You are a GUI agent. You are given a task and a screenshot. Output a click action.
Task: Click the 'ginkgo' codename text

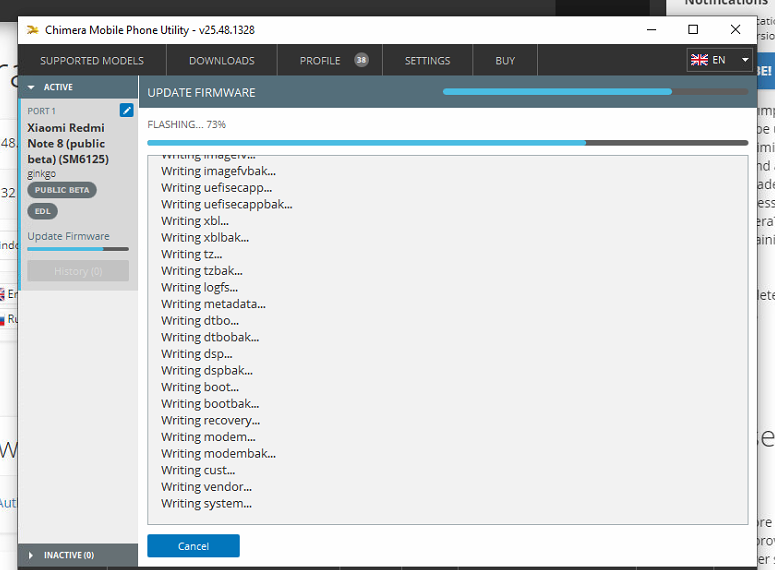(42, 174)
